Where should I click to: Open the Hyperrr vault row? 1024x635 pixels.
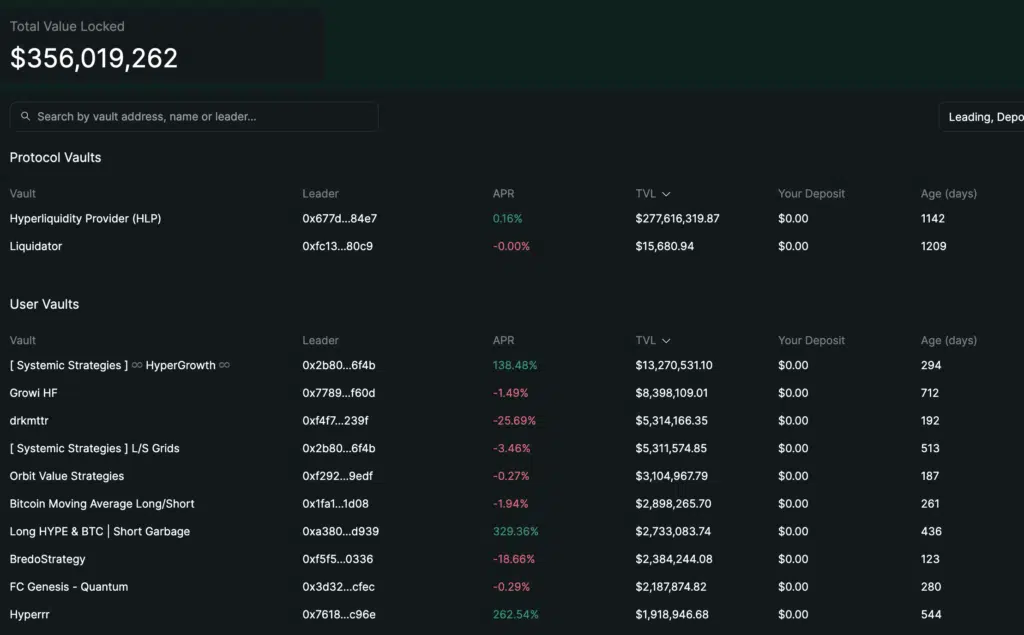[x=512, y=615]
